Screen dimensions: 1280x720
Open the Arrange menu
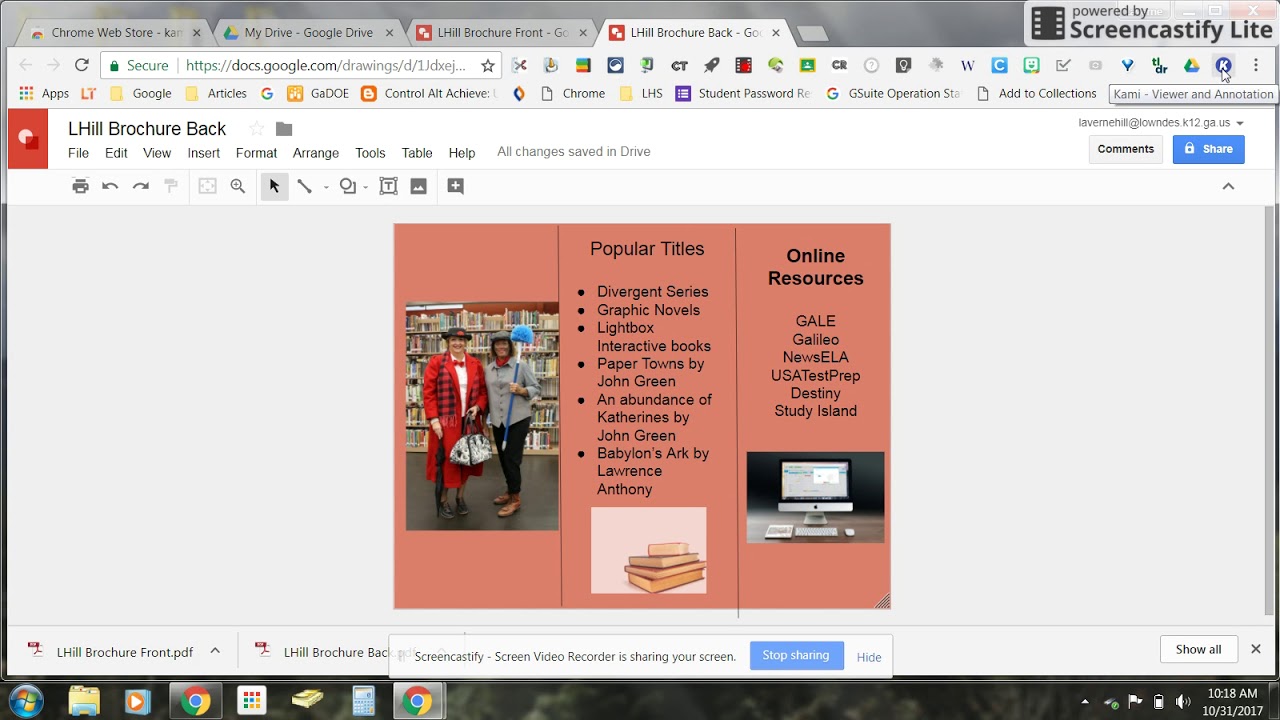tap(316, 153)
